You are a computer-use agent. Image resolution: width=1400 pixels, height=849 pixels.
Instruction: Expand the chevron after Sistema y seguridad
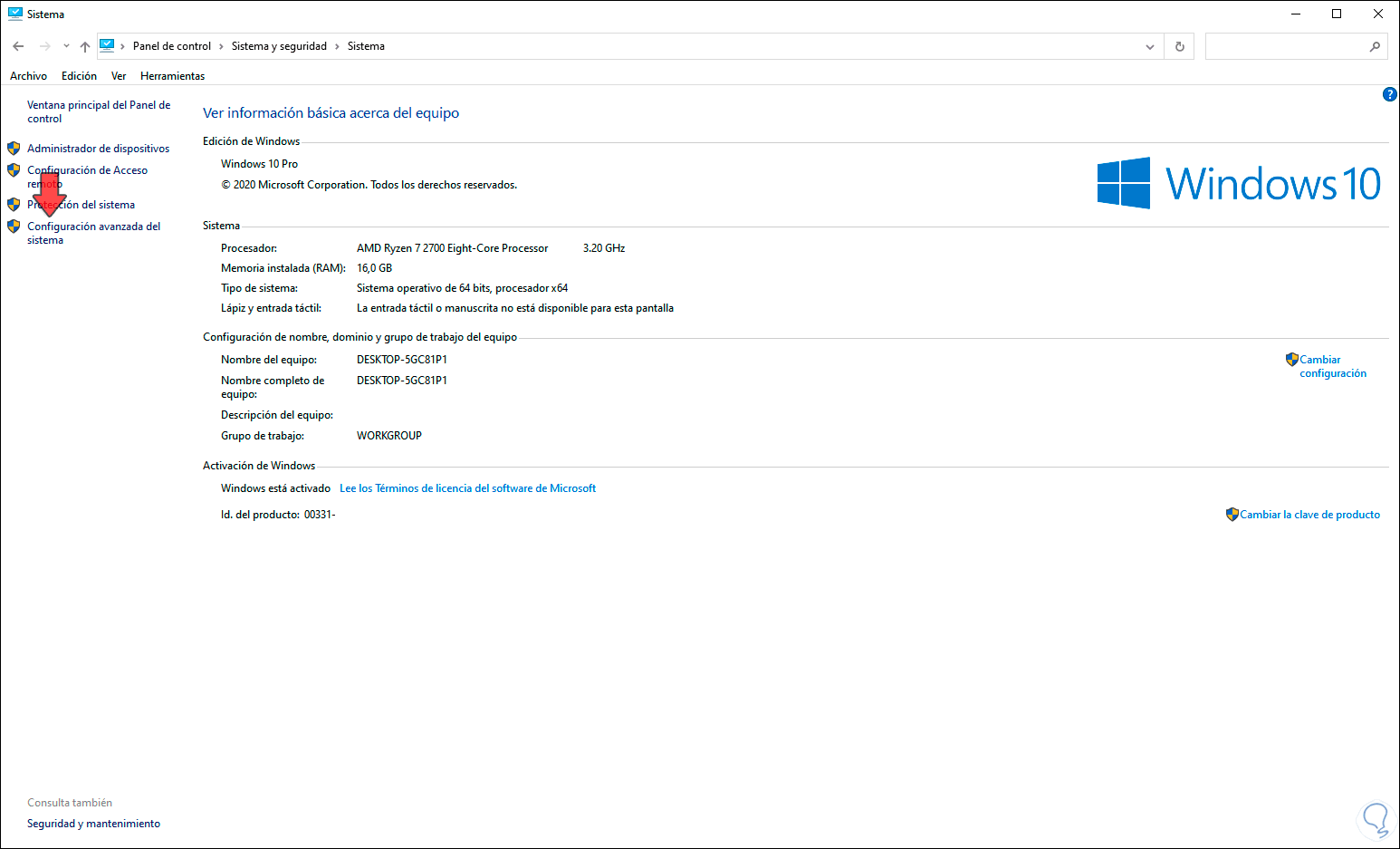pos(337,46)
